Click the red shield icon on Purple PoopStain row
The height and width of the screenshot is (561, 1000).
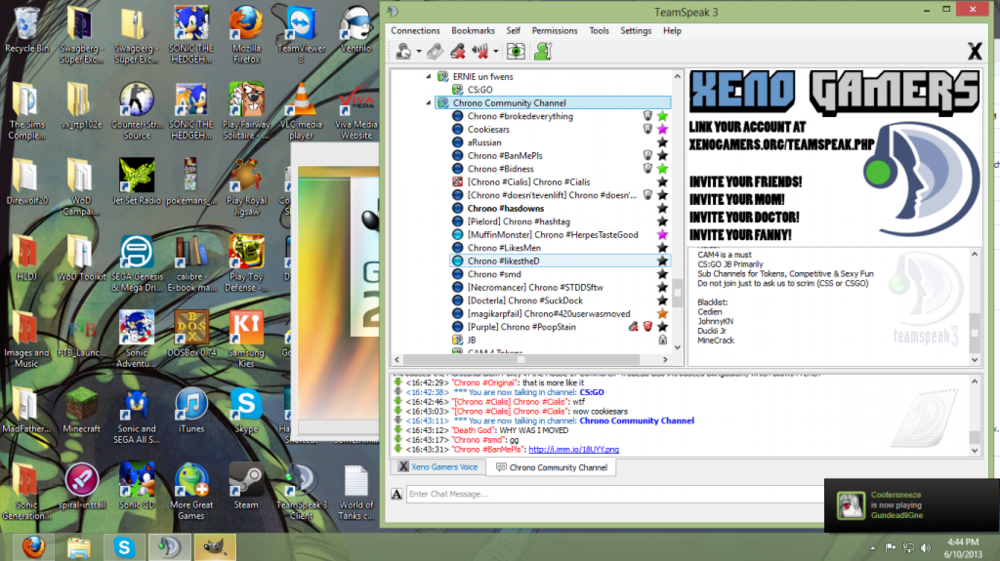(x=648, y=326)
